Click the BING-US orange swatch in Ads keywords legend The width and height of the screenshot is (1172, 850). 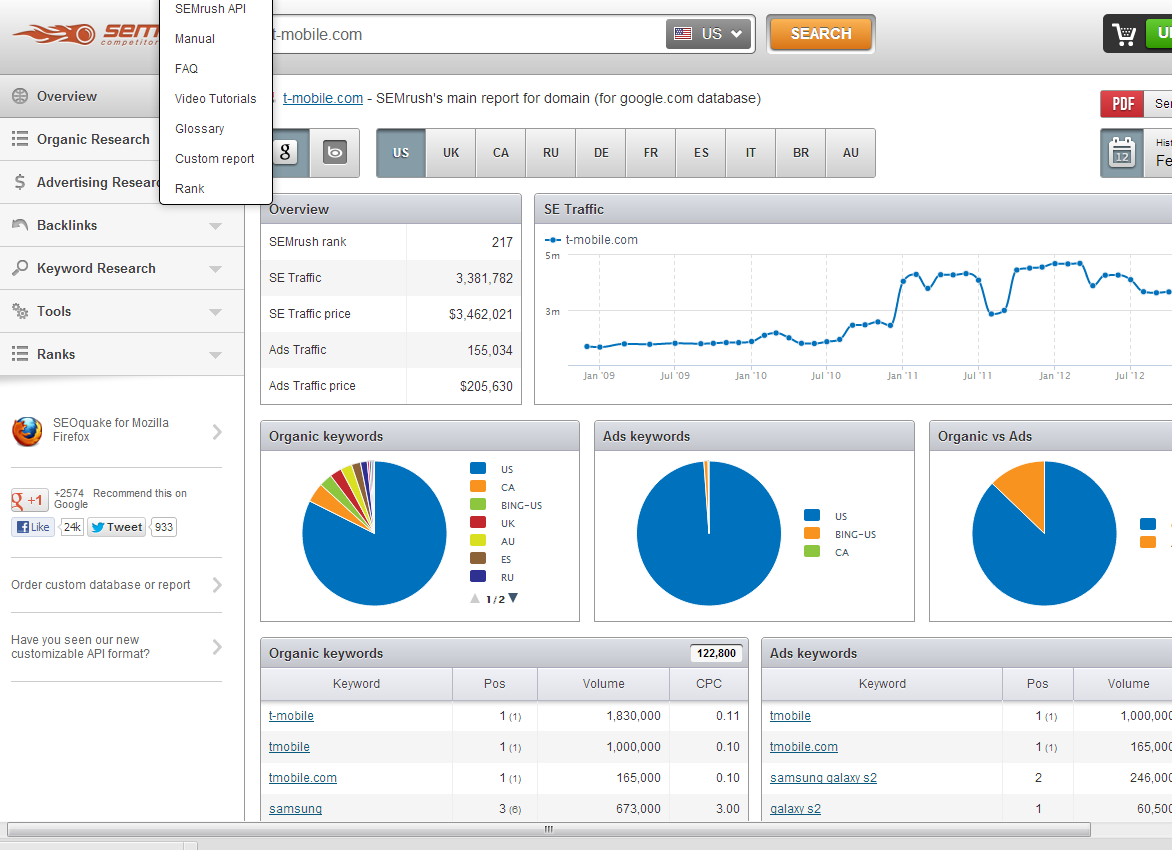click(x=812, y=534)
